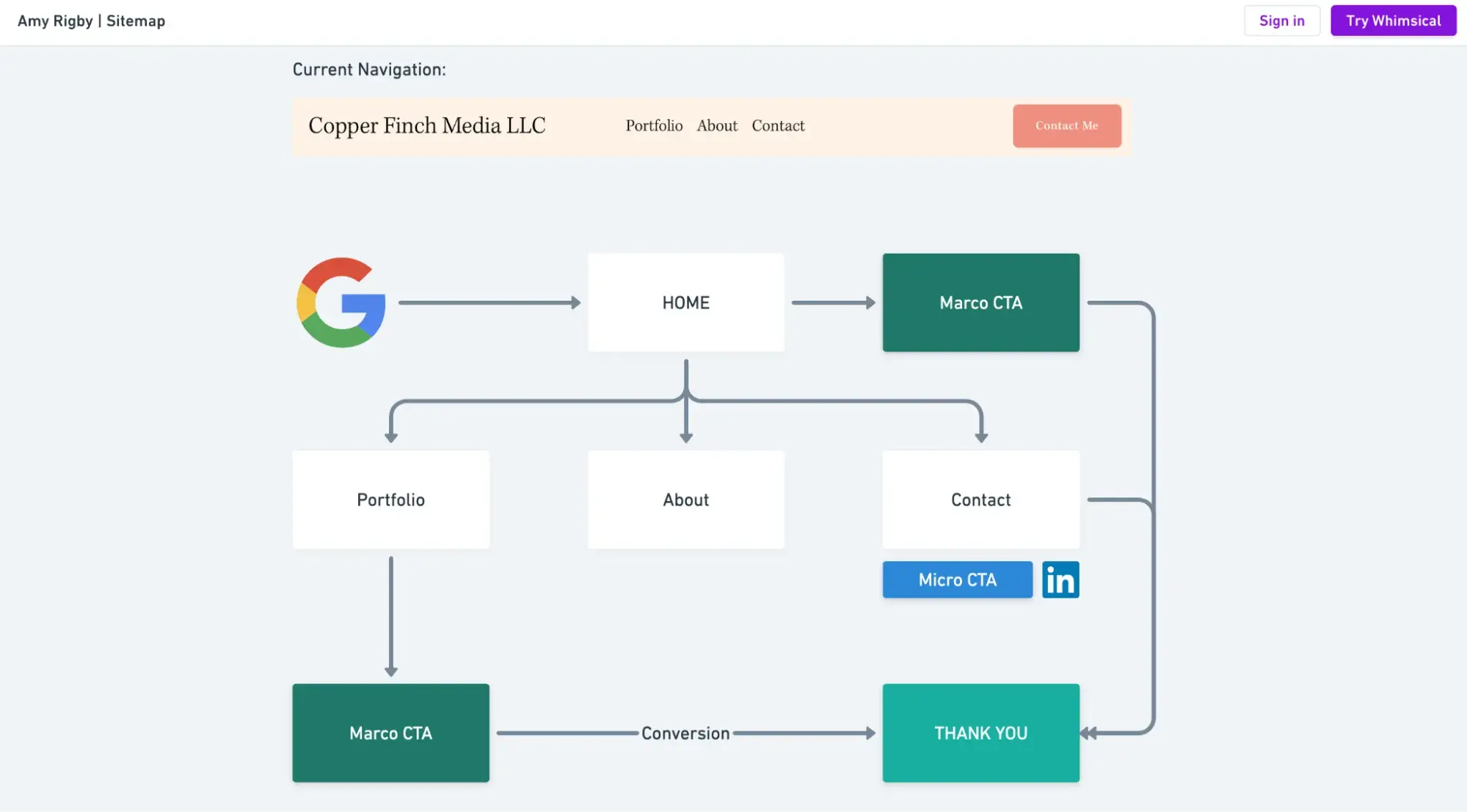This screenshot has height=812, width=1467.
Task: Select the Marco CTA box beside HOME
Action: tap(980, 302)
